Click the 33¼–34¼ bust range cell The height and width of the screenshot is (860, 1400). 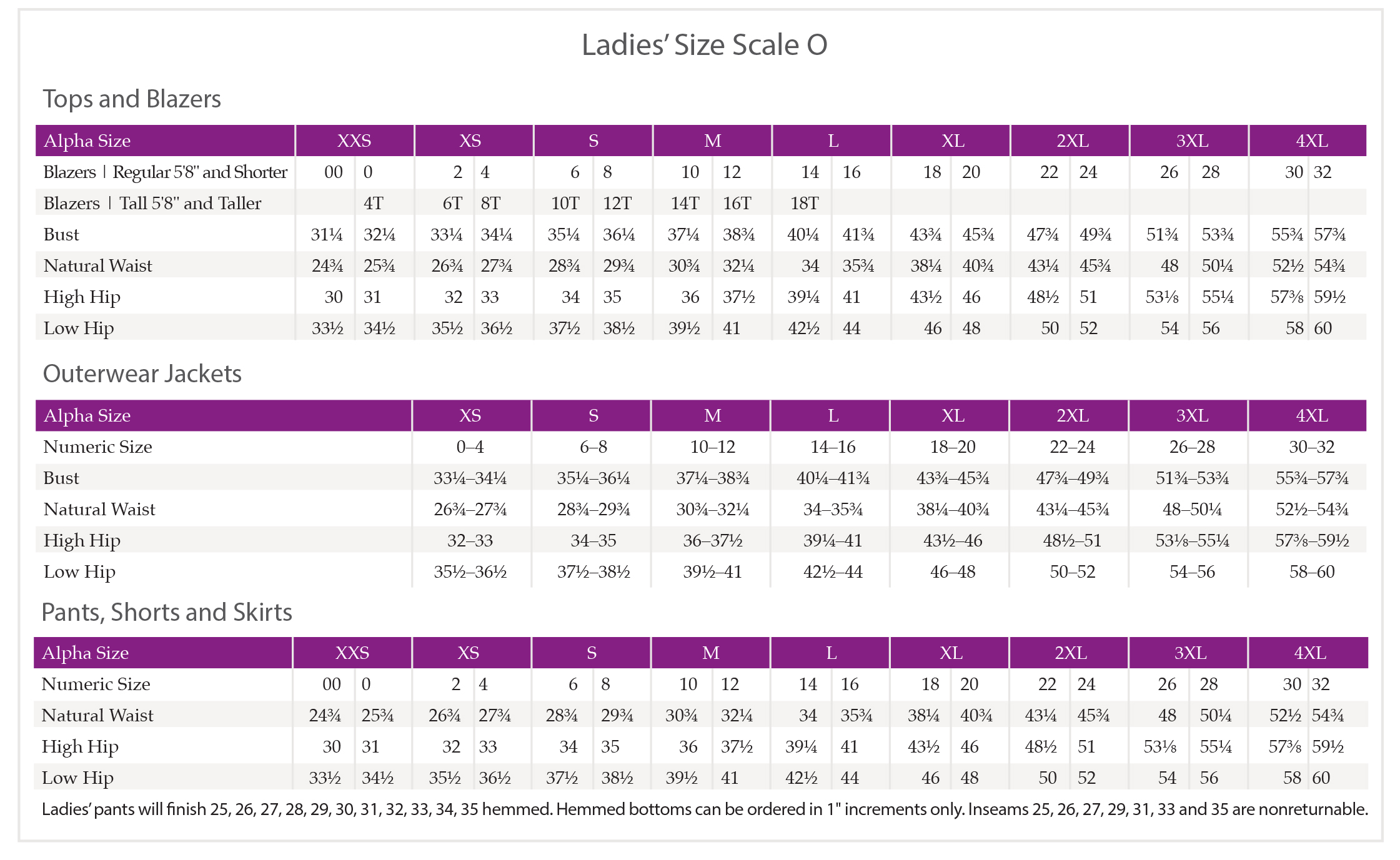tap(470, 478)
